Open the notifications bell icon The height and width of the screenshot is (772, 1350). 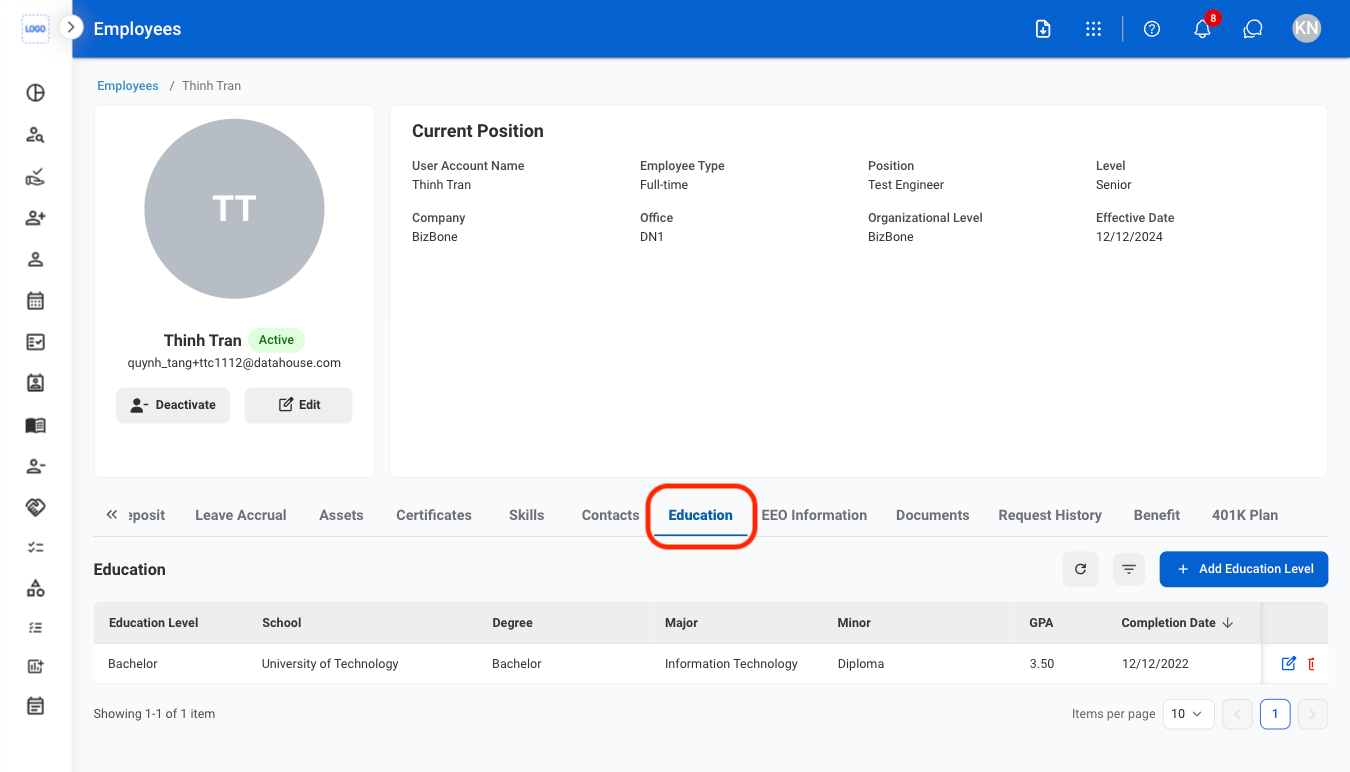pos(1202,29)
